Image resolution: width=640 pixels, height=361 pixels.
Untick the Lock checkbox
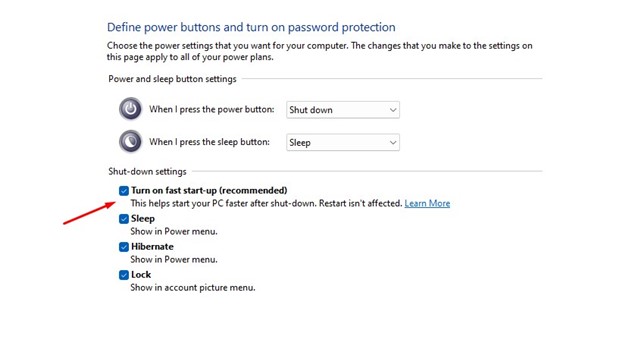(124, 275)
